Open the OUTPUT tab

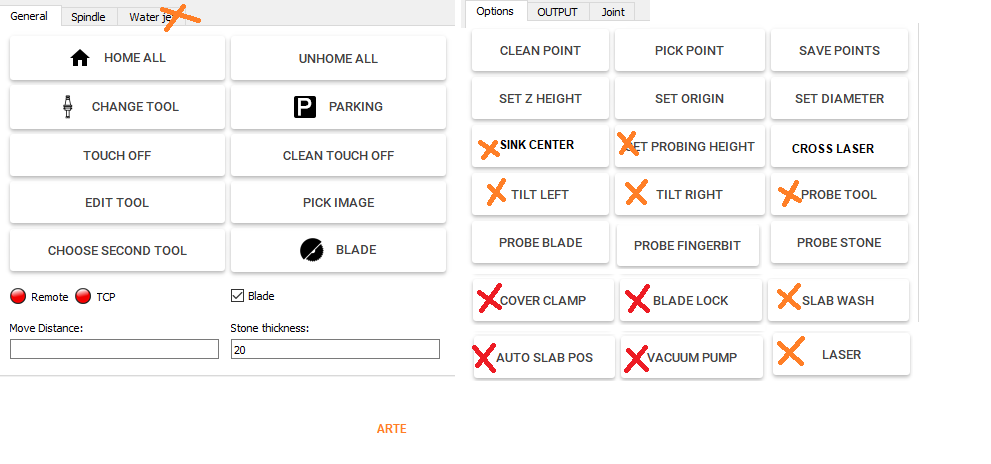pyautogui.click(x=557, y=12)
